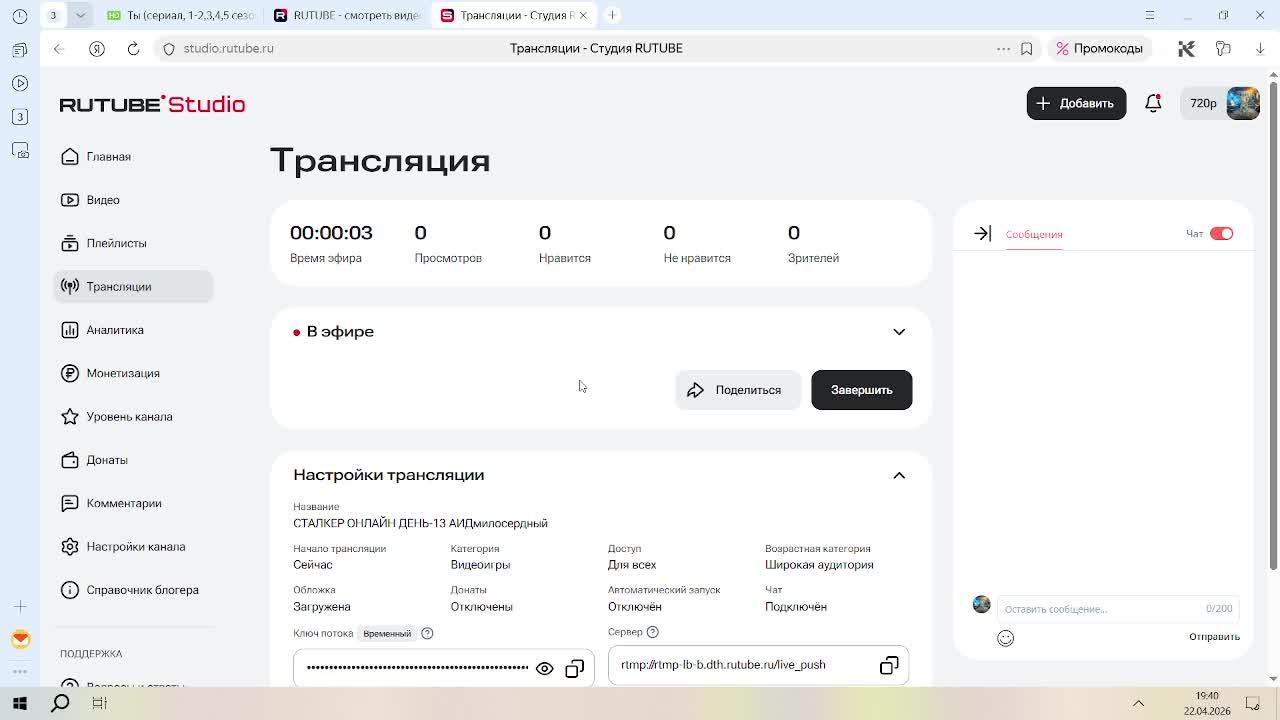The height and width of the screenshot is (720, 1280).
Task: Click the help icon next to Сервер
Action: (653, 632)
